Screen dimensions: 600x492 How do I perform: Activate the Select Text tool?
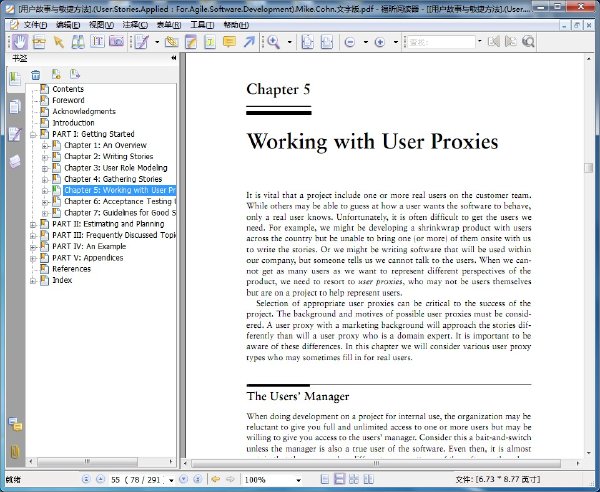pos(39,42)
